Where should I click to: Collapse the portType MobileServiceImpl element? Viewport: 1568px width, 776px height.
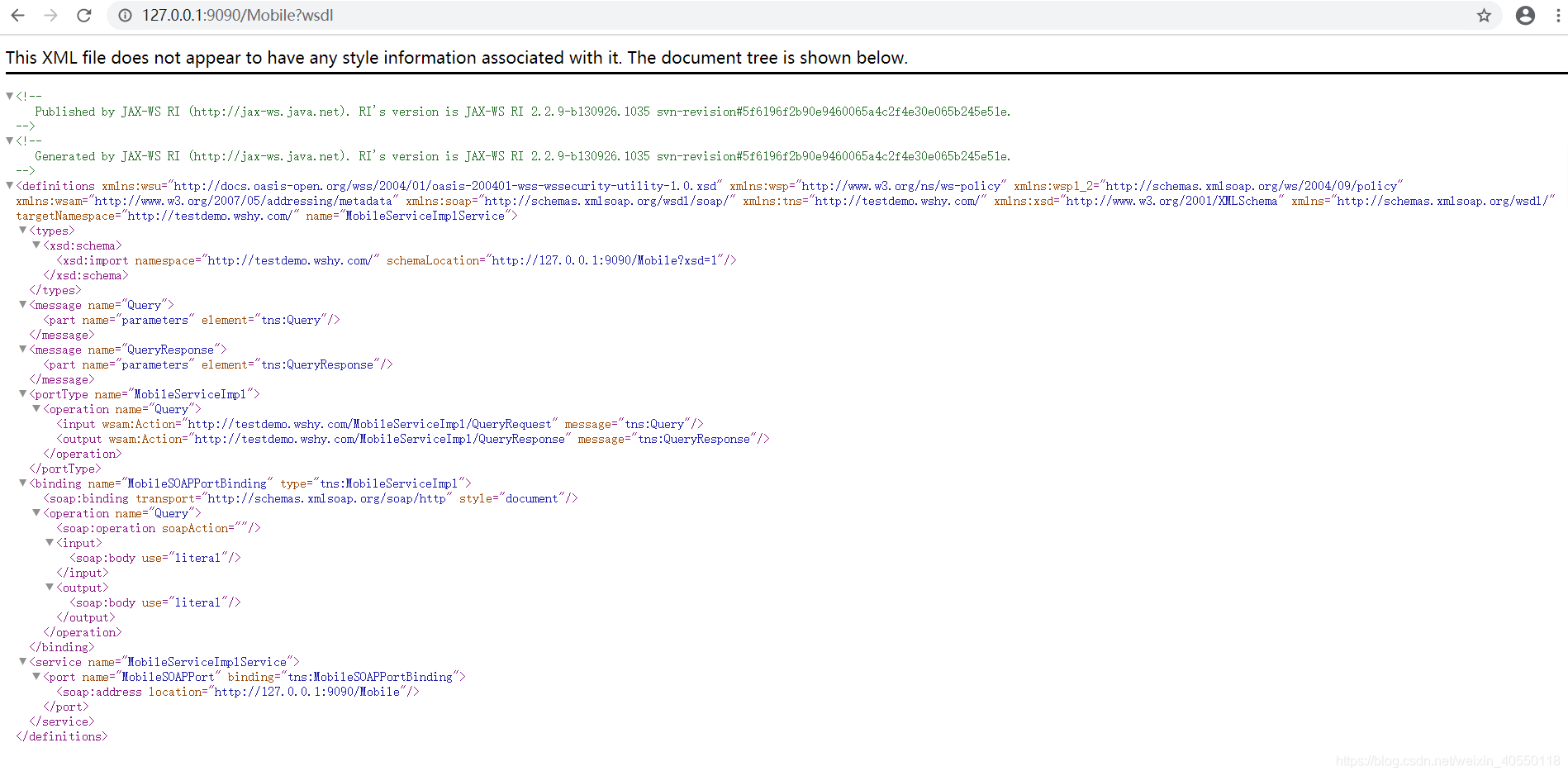tap(23, 393)
